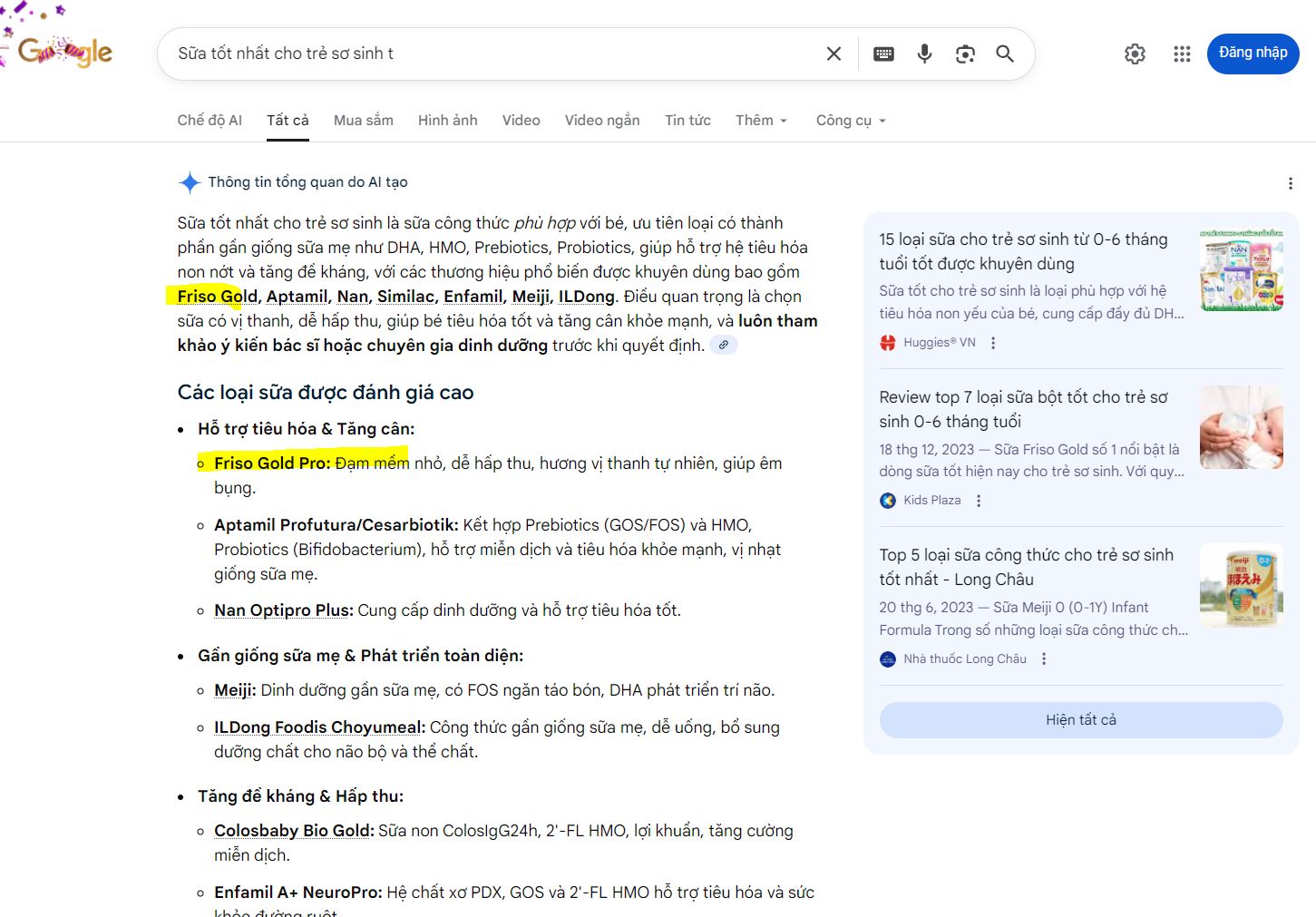Screen dimensions: 1316x917
Task: Open search by image camera icon
Action: (x=965, y=54)
